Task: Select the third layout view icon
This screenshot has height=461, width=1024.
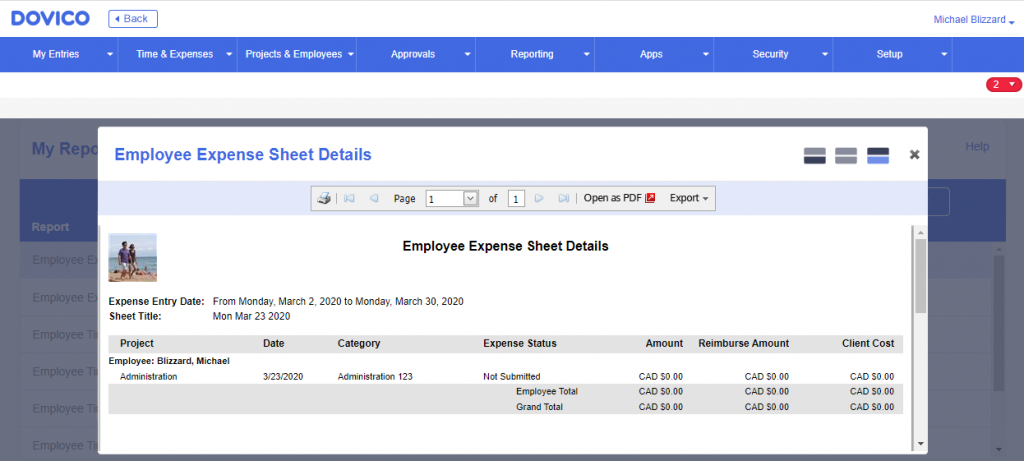Action: click(878, 155)
